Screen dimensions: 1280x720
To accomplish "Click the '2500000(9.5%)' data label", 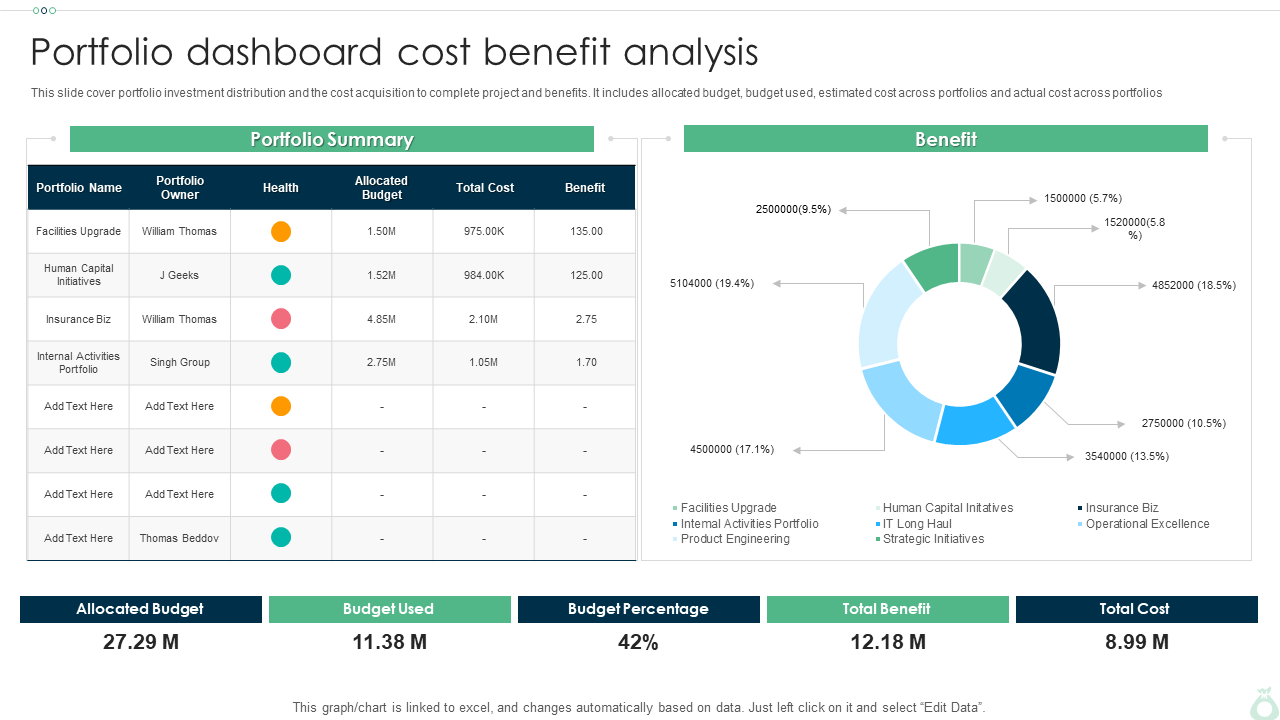I will click(794, 209).
